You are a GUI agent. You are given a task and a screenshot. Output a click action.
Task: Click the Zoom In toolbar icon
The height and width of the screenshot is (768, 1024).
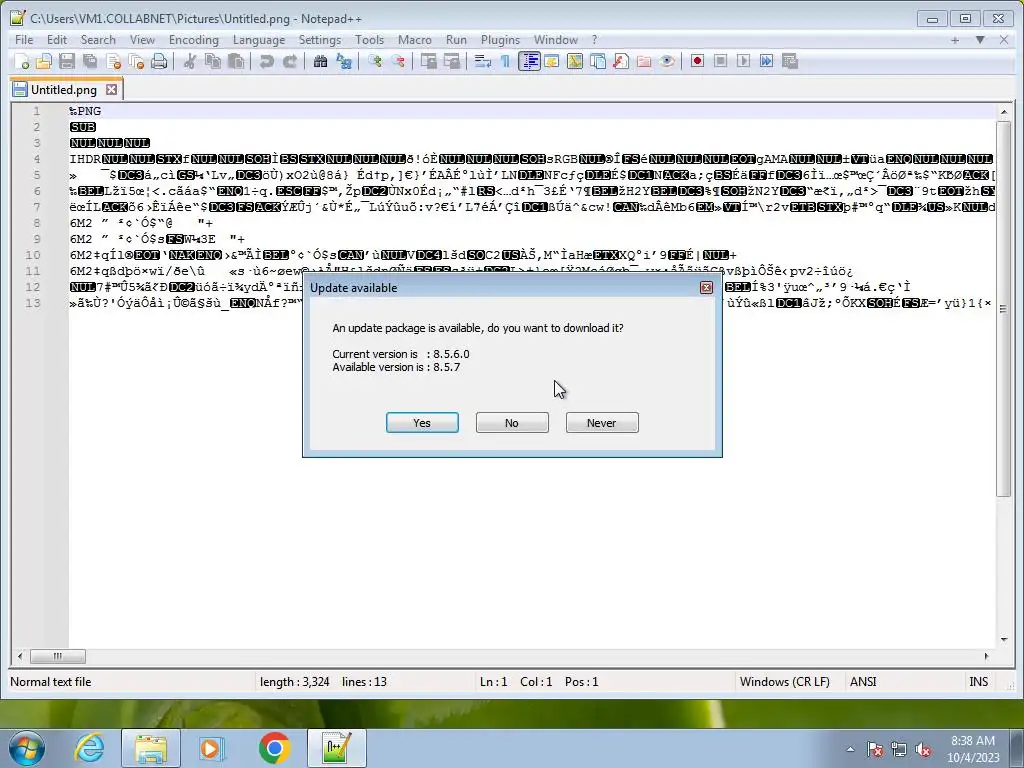(375, 61)
